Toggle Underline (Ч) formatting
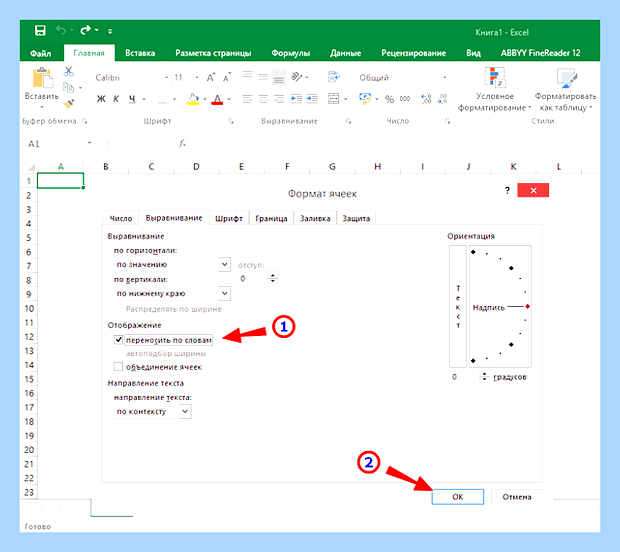The width and height of the screenshot is (620, 552). click(x=132, y=99)
